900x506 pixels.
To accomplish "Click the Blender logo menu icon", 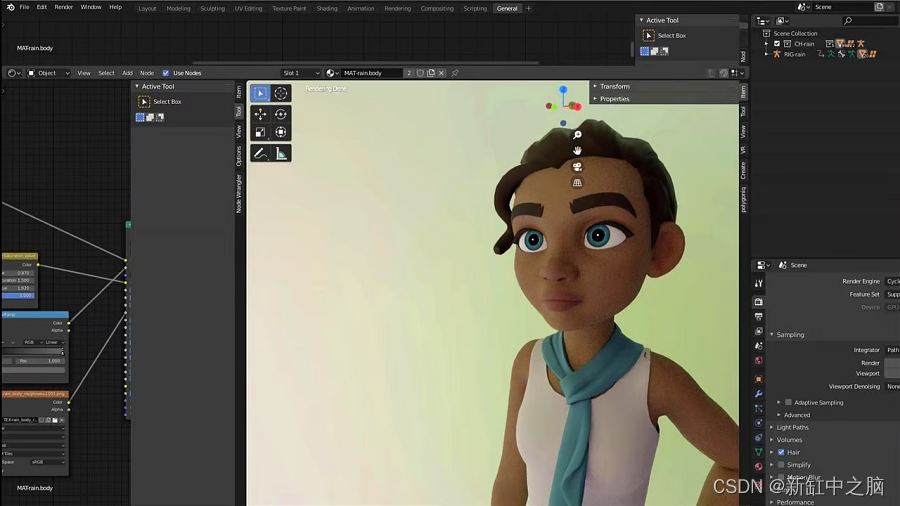I will [10, 7].
